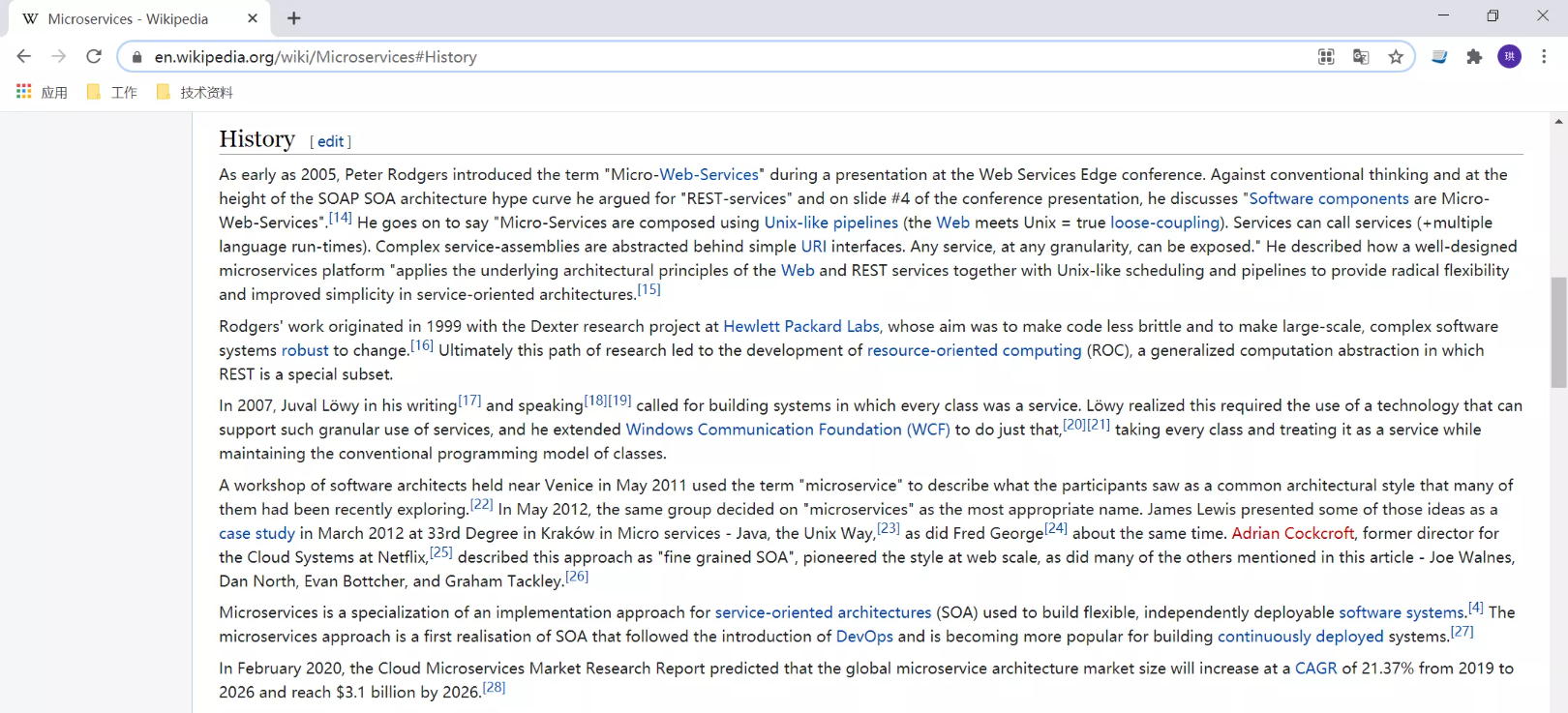Image resolution: width=1568 pixels, height=713 pixels.
Task: Open the loose-coupling link
Action: click(x=1164, y=223)
